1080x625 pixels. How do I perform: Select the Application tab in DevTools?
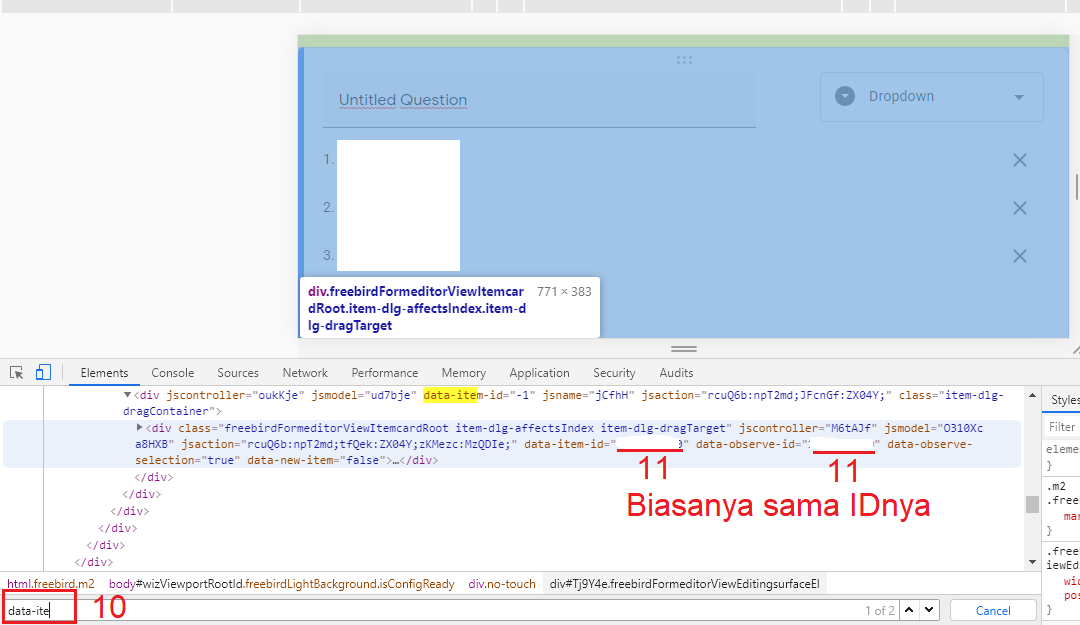point(539,373)
